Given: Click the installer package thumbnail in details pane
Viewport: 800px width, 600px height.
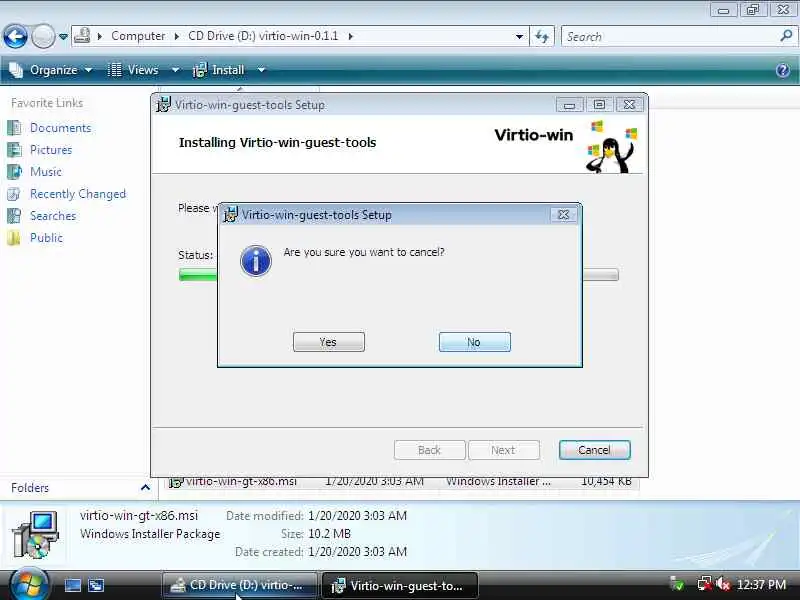Looking at the screenshot, I should [36, 535].
